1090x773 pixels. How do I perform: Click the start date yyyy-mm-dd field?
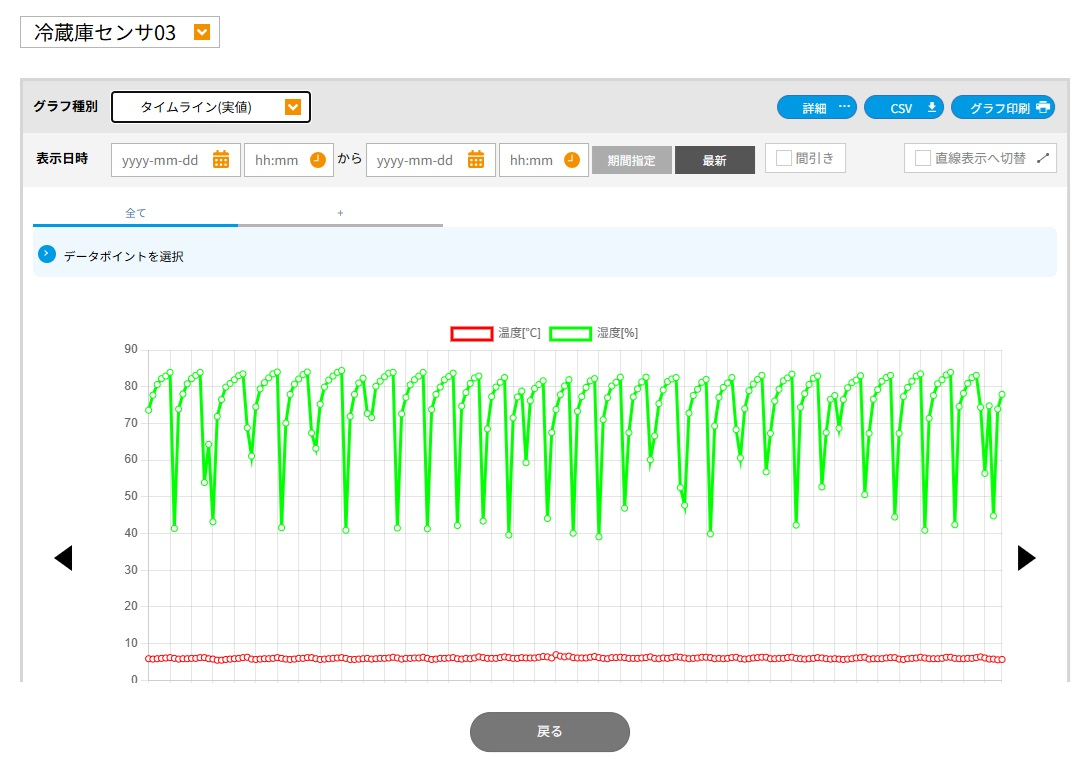(x=161, y=160)
